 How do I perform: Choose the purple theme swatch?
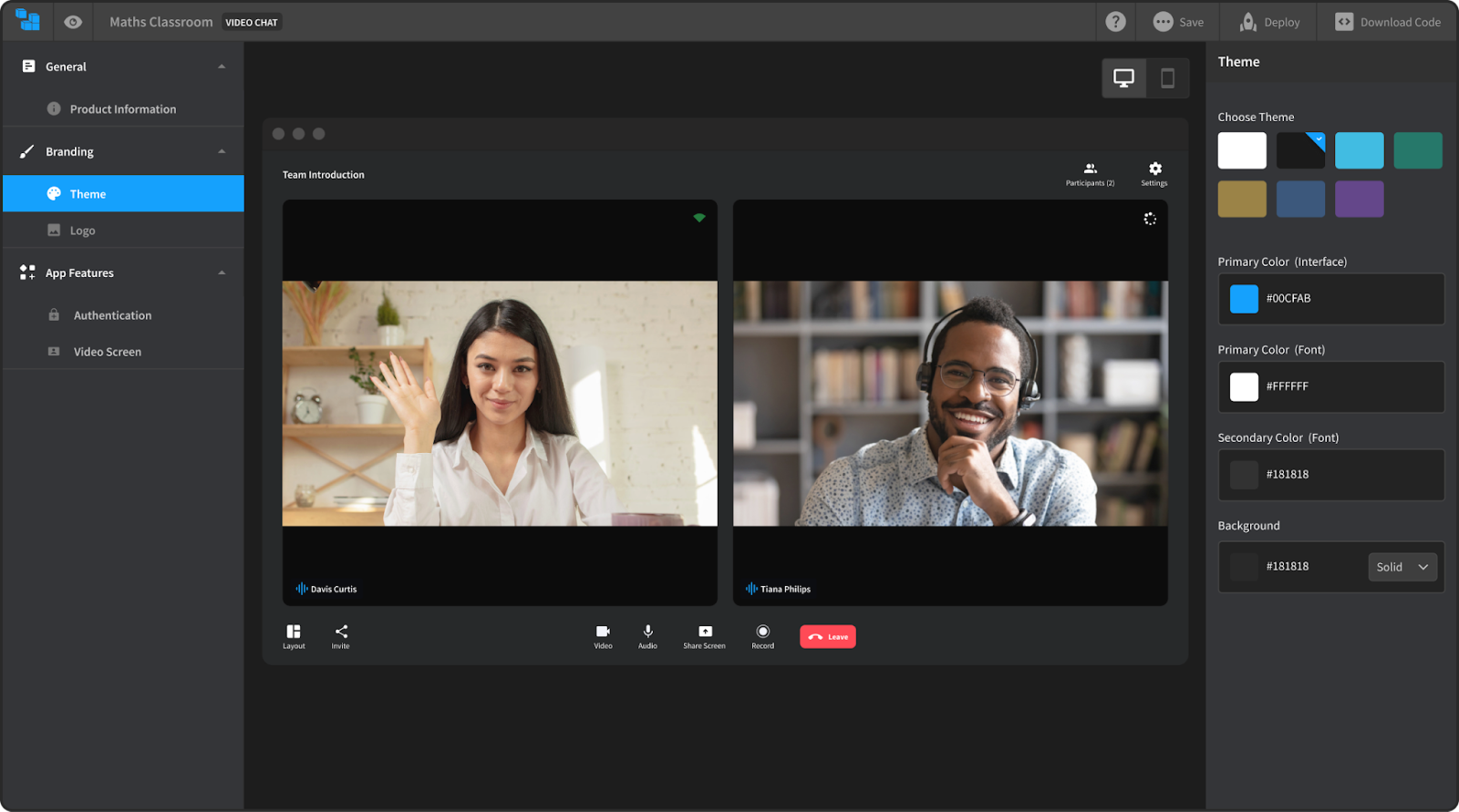point(1359,199)
